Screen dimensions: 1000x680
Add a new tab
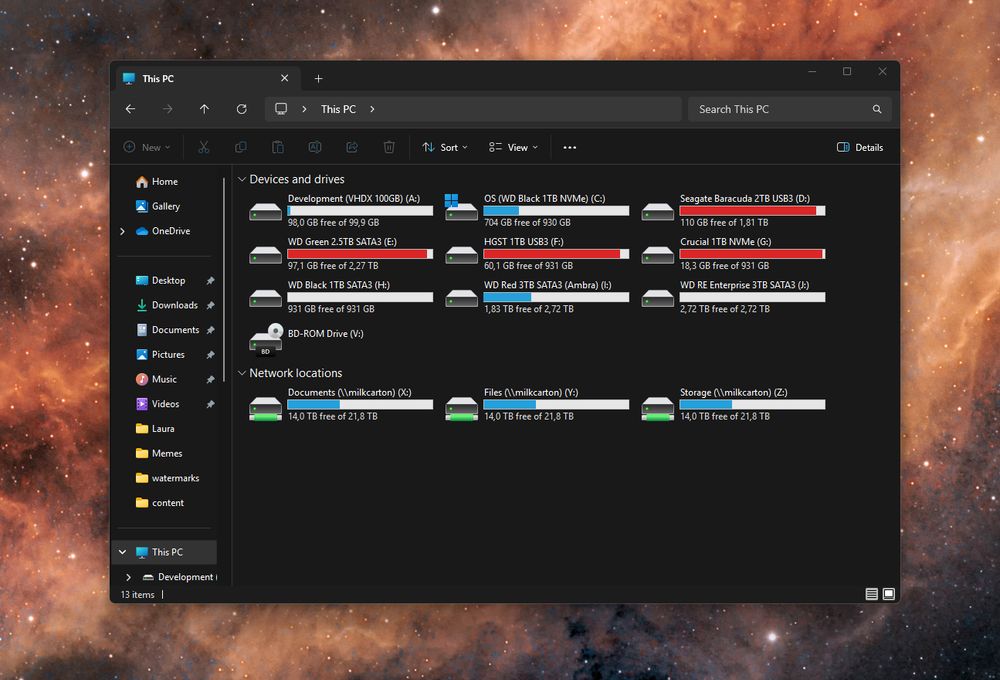coord(318,78)
